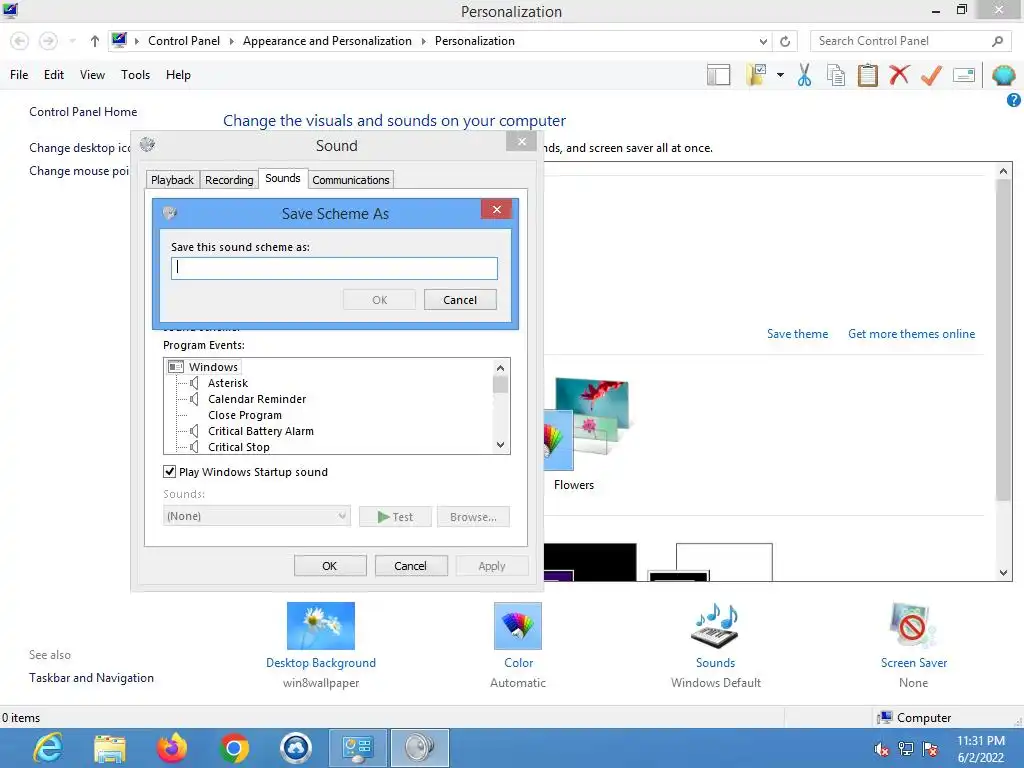Click the Refresh button in address bar
This screenshot has height=768, width=1024.
[x=785, y=41]
